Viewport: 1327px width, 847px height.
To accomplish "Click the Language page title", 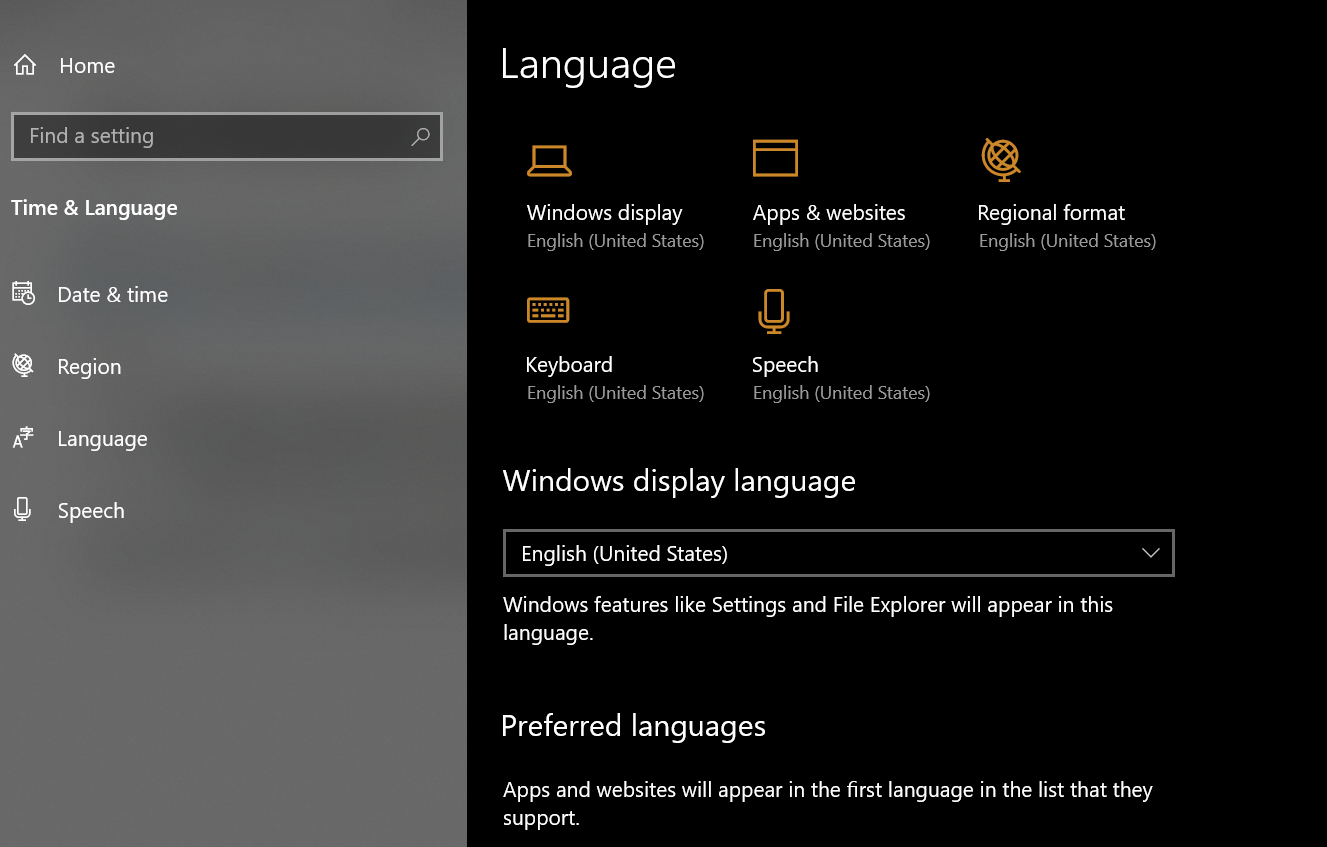I will pos(588,65).
